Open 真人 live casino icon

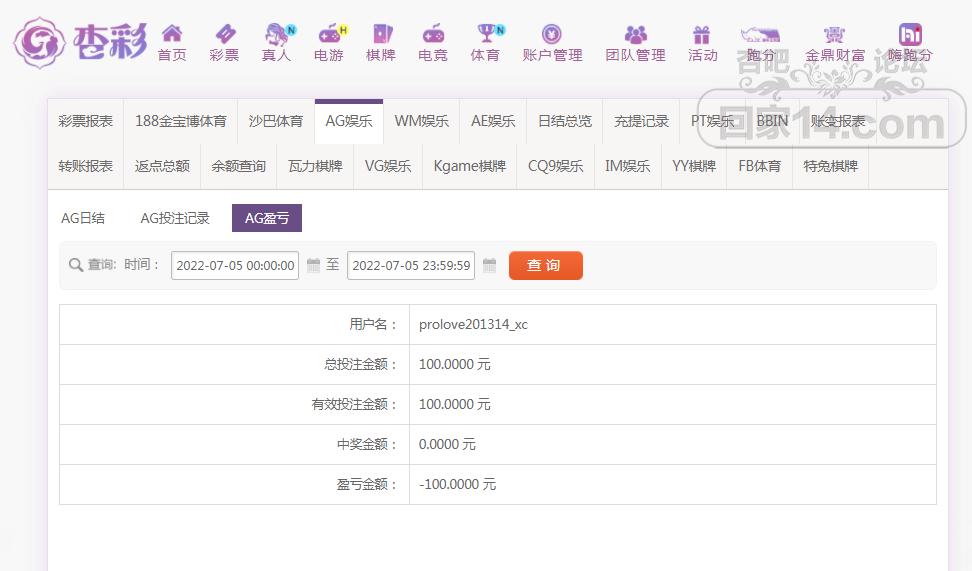(277, 34)
